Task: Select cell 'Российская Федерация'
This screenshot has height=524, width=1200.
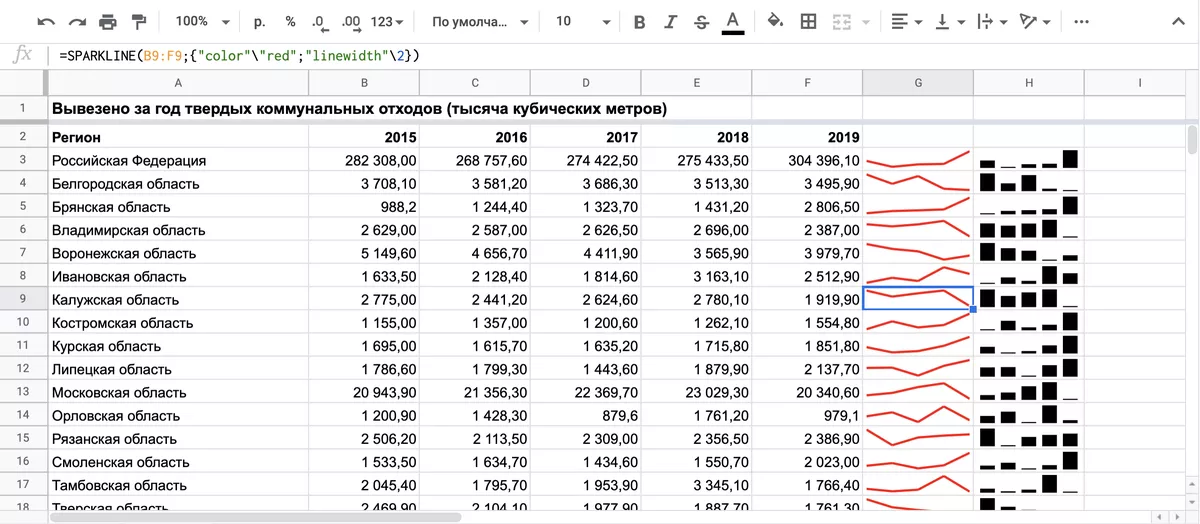Action: tap(178, 160)
